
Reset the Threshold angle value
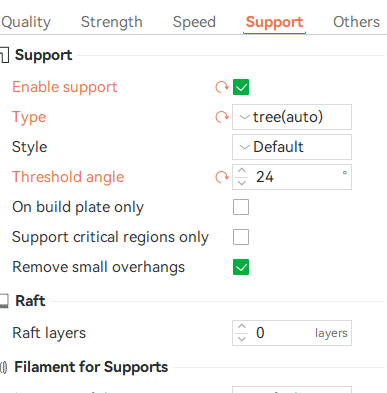point(222,177)
